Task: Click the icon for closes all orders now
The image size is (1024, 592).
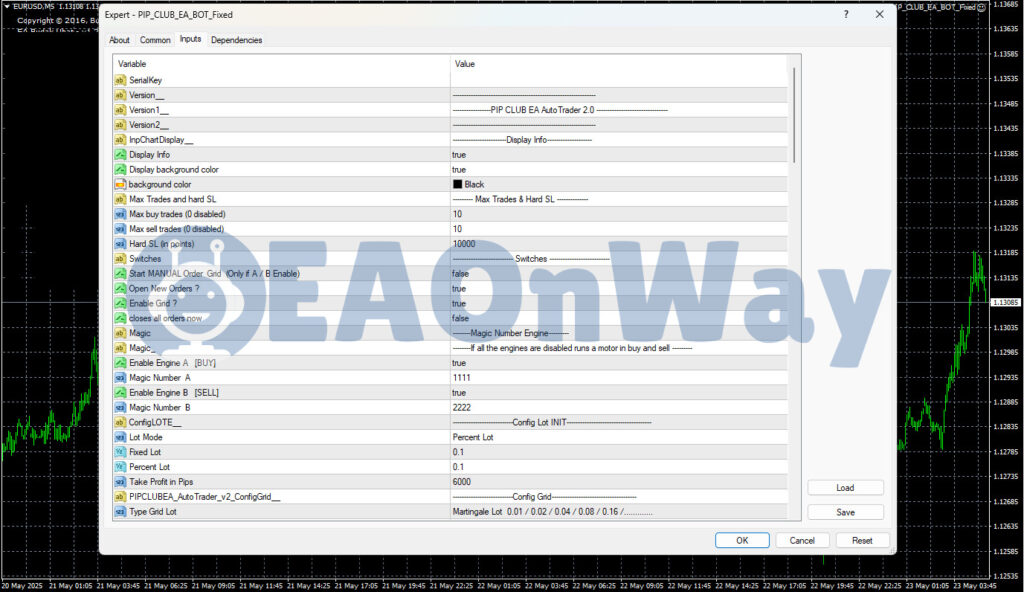Action: [120, 318]
